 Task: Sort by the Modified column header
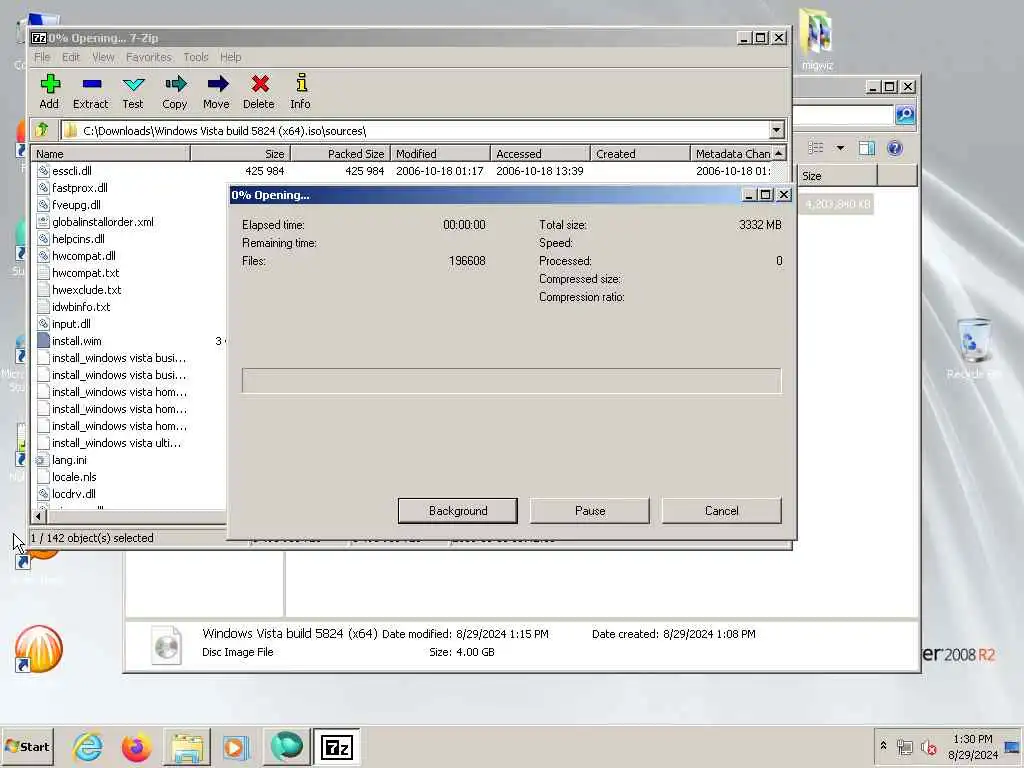[x=440, y=153]
